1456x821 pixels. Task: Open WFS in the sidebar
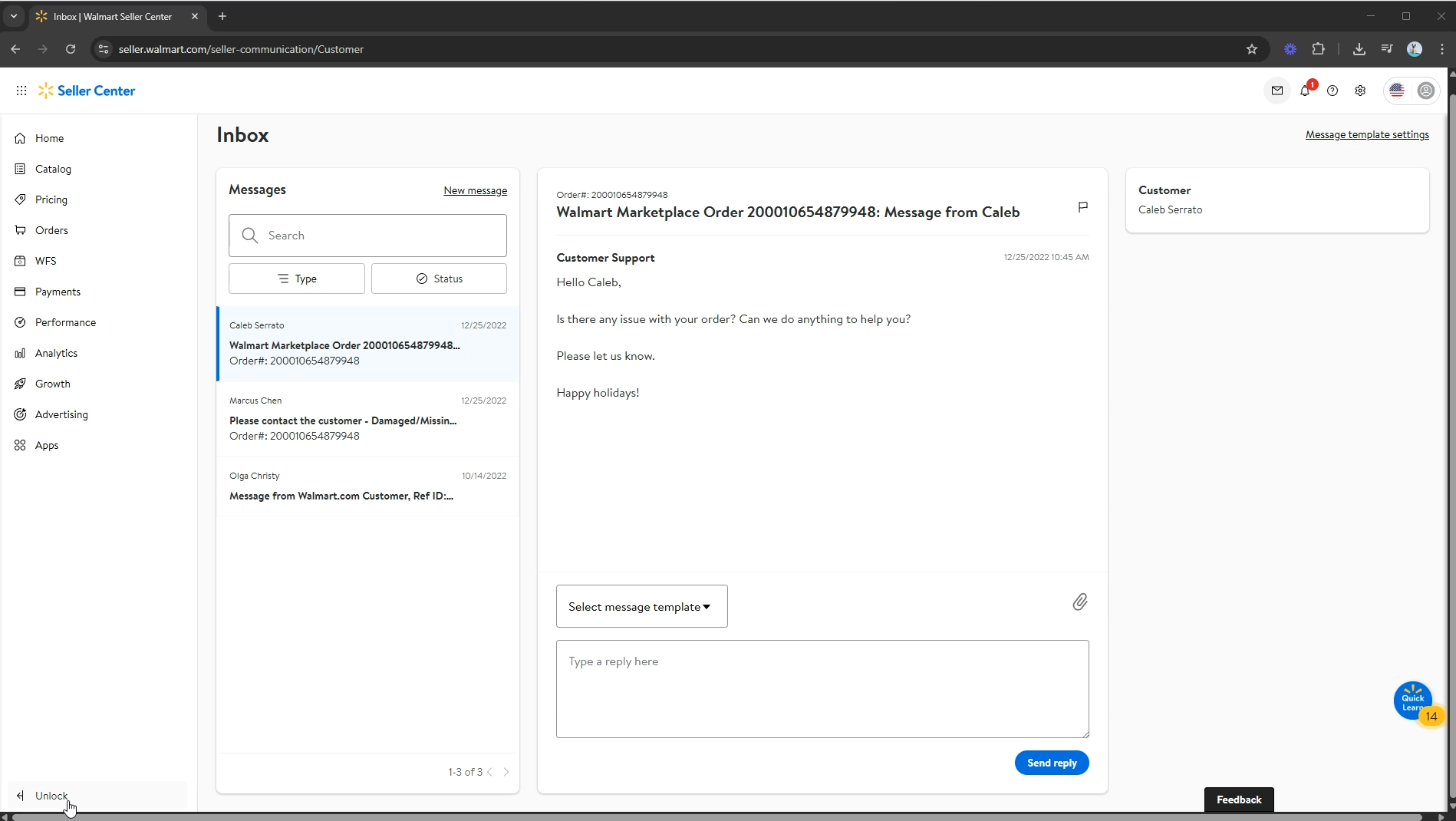(x=45, y=261)
